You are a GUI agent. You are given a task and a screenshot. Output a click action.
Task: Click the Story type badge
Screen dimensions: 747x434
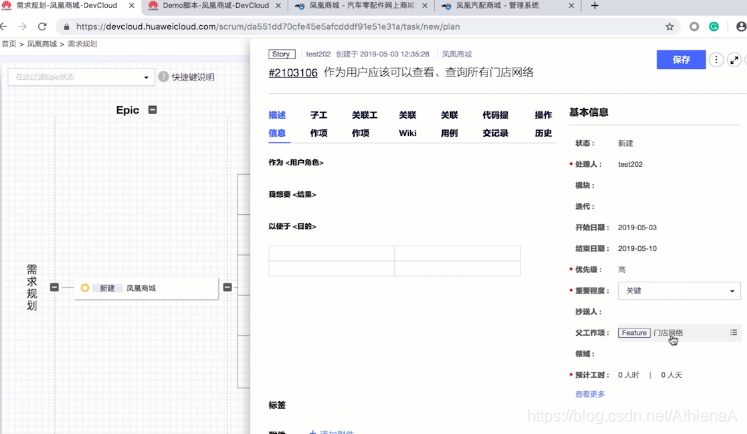[x=282, y=54]
